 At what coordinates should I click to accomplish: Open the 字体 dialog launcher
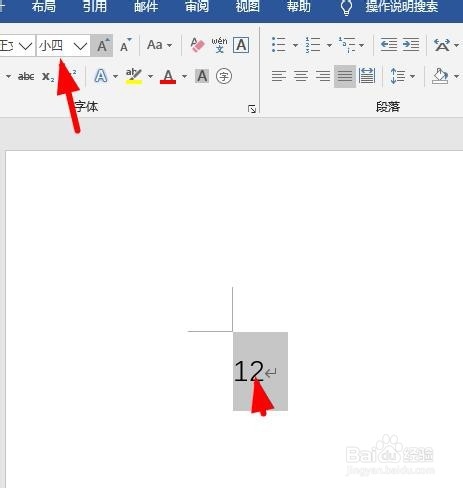click(252, 109)
